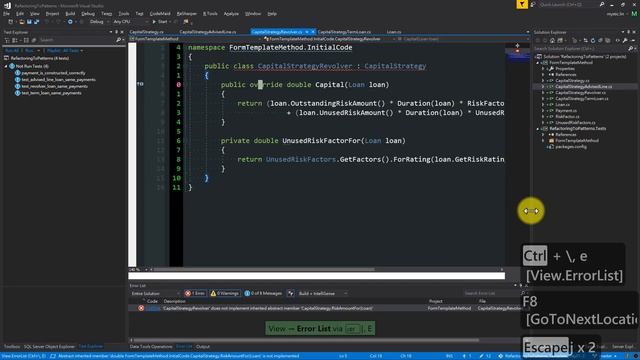Expand Loan.cs in Solution Explorer

tap(543, 104)
